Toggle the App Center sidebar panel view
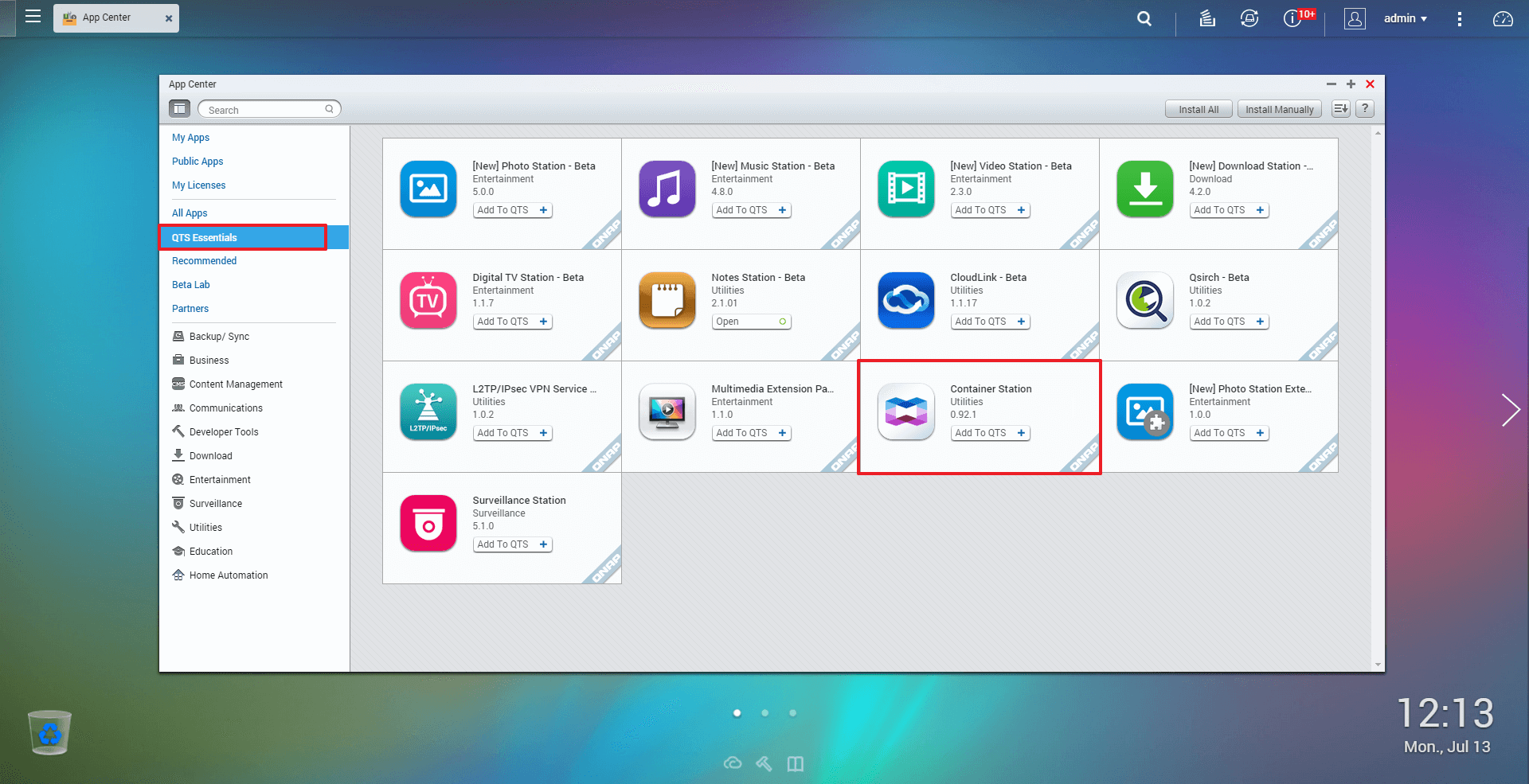The width and height of the screenshot is (1529, 784). [180, 109]
